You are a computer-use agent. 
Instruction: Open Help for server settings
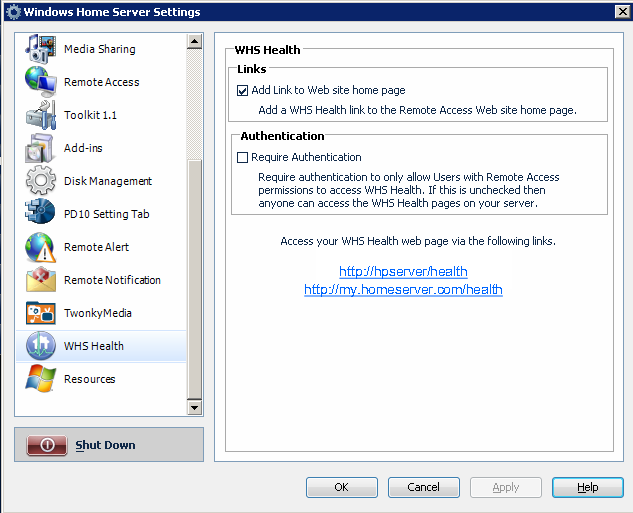588,487
